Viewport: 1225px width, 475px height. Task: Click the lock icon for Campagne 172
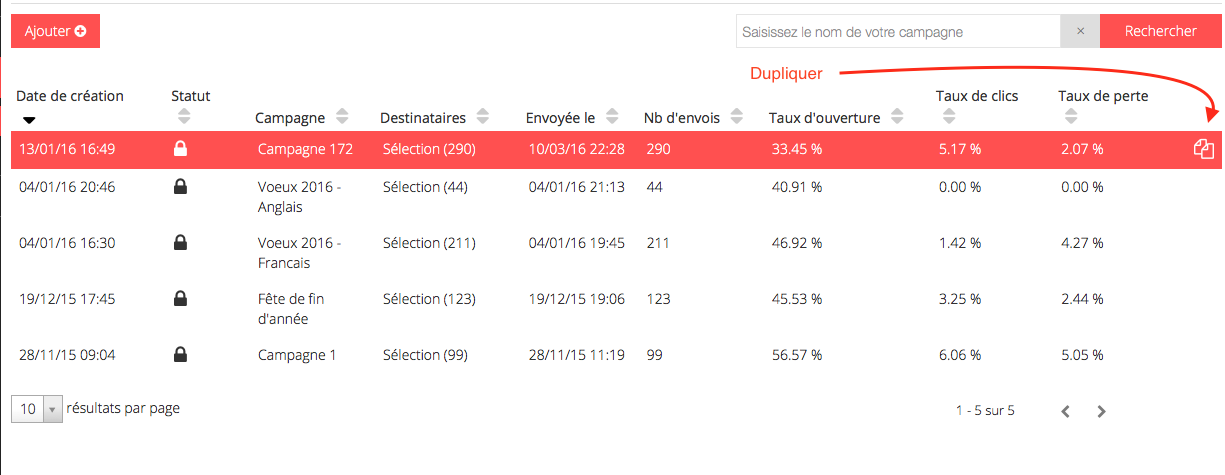click(x=181, y=149)
